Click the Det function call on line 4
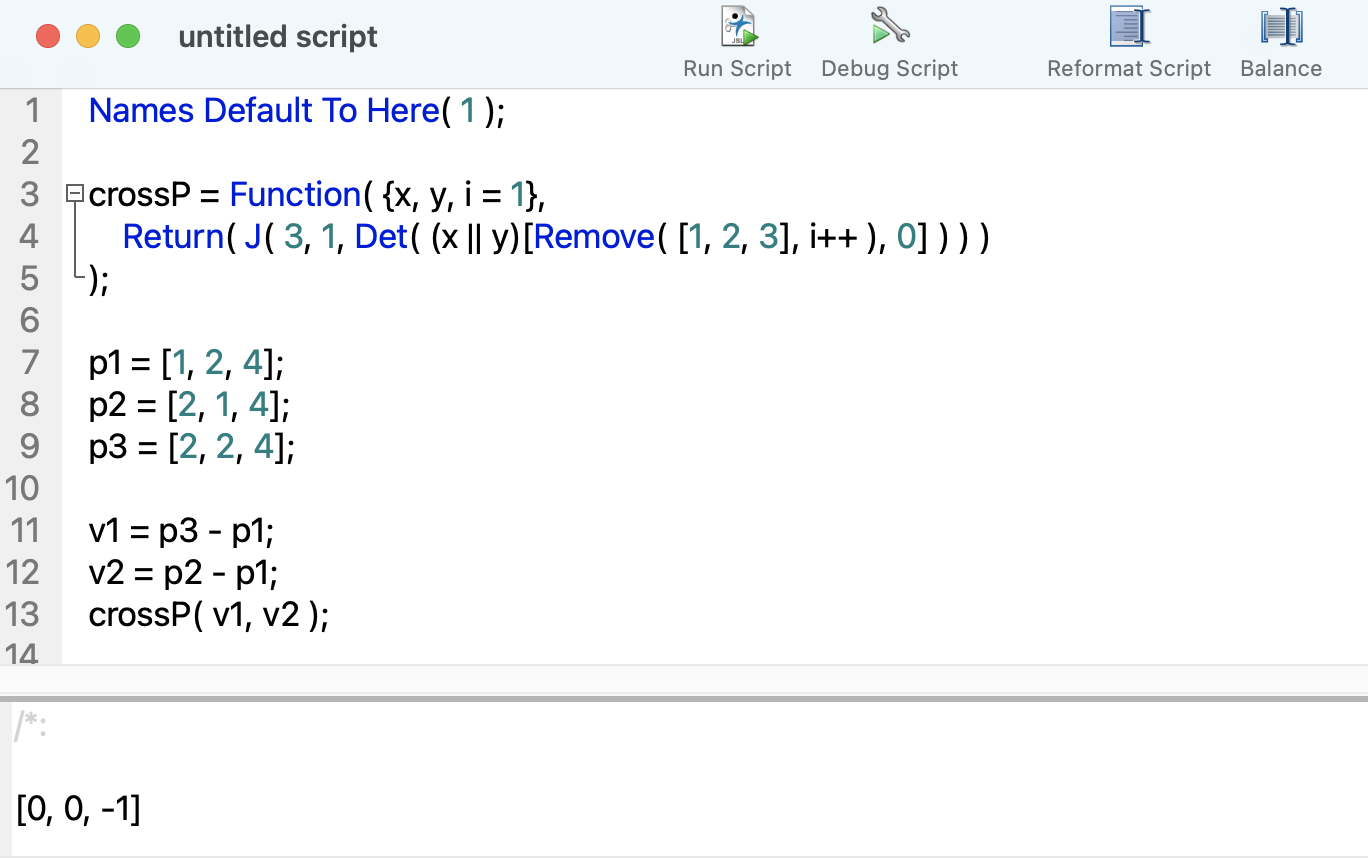Viewport: 1368px width, 858px height. tap(381, 237)
